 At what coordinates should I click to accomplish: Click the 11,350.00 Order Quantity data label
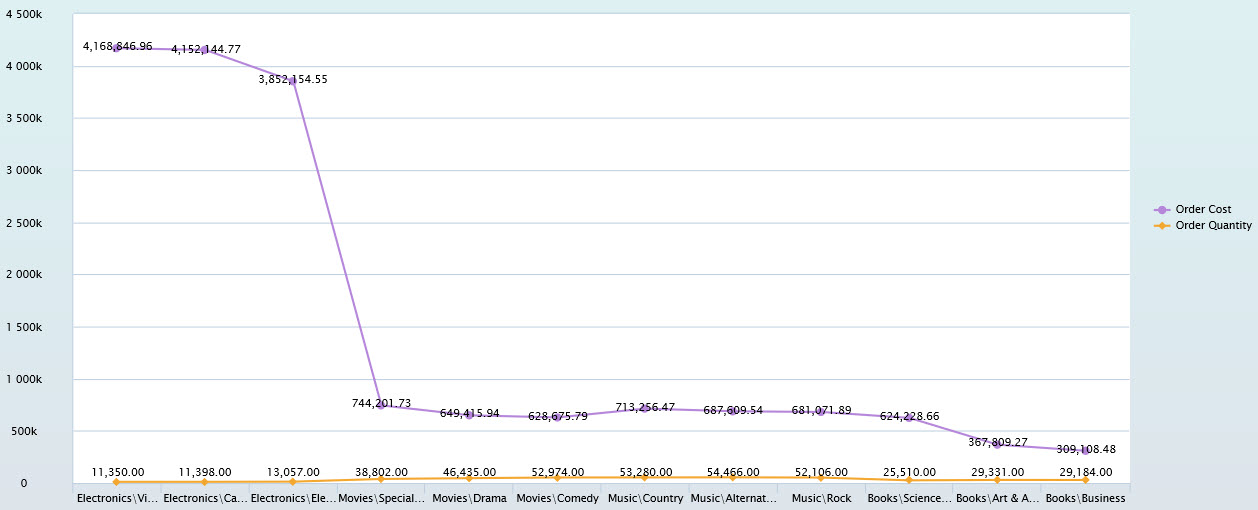coord(117,472)
